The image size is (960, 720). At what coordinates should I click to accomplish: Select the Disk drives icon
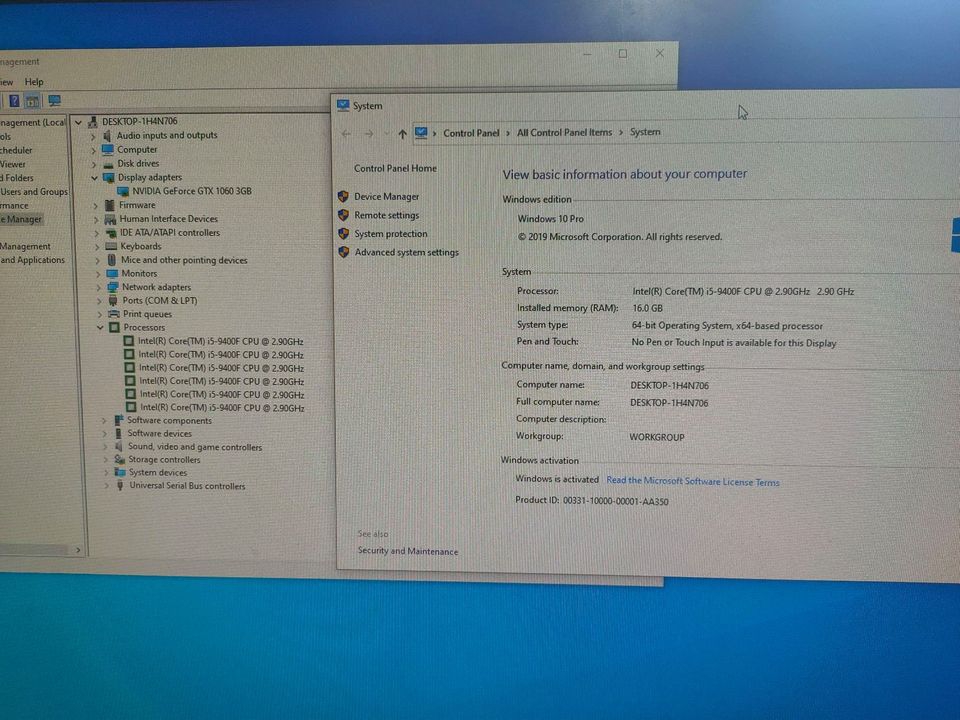click(x=108, y=164)
